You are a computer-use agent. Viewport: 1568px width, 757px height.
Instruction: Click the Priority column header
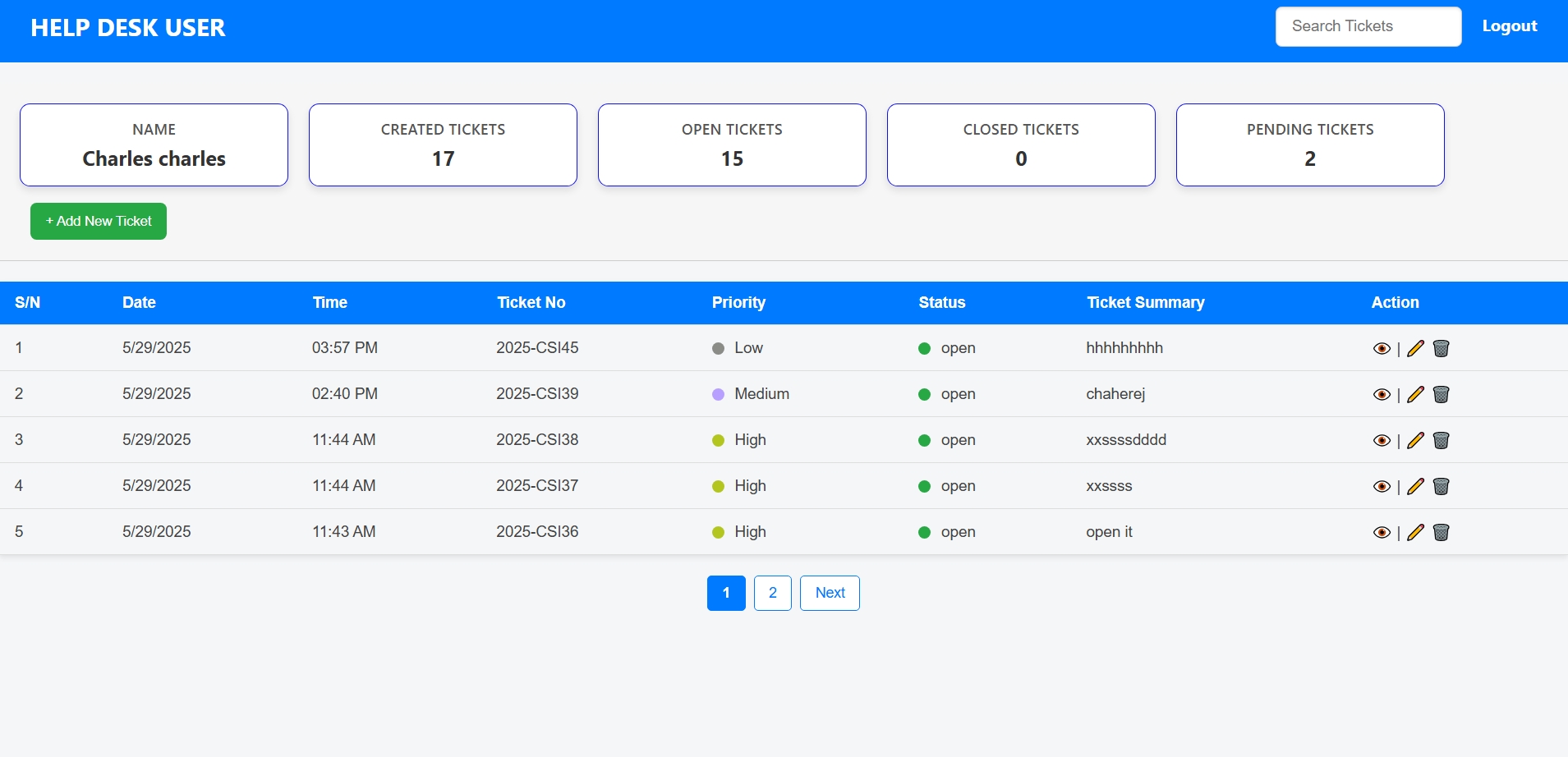(738, 302)
